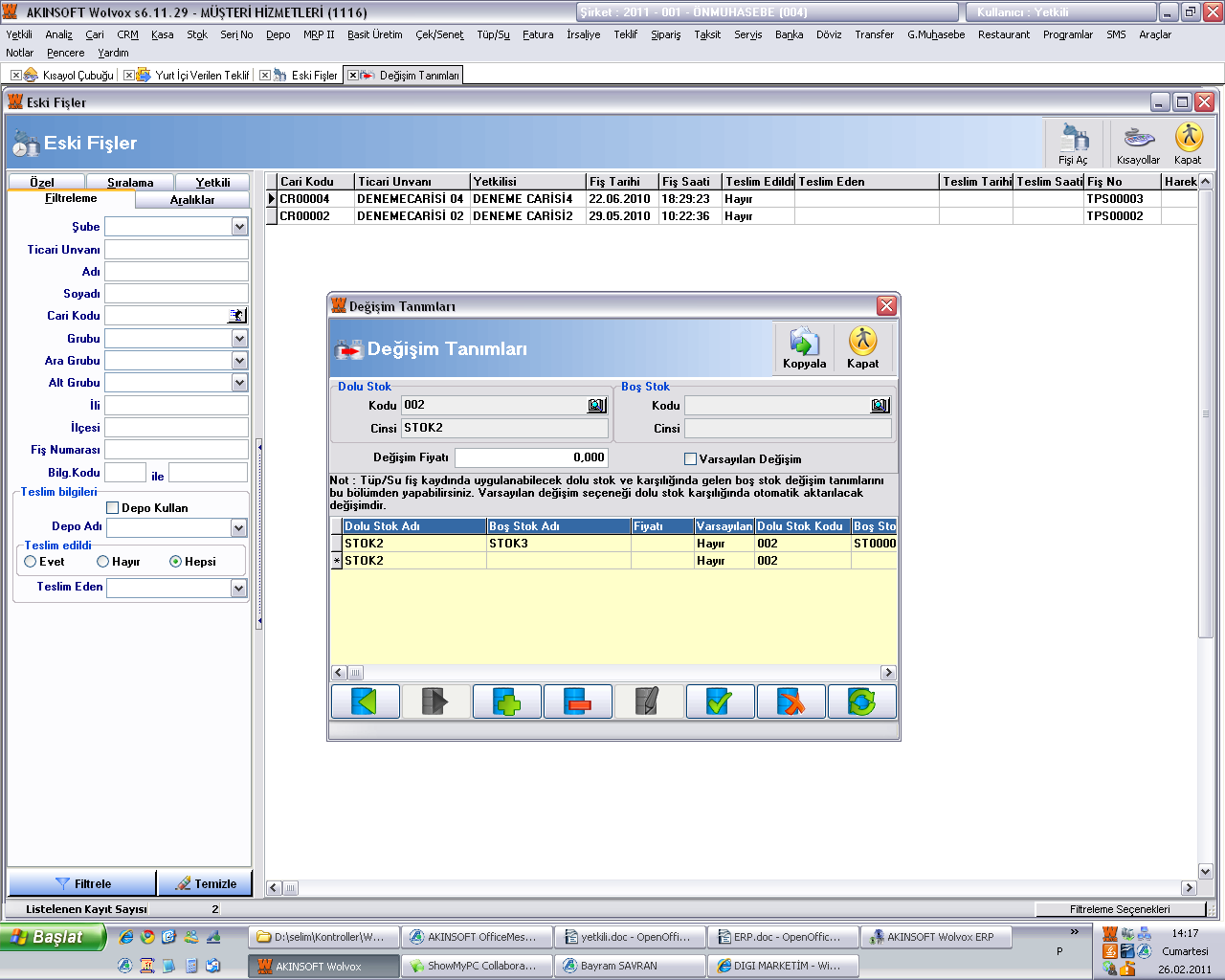
Task: Close the Kısayol Çubuğu tab with its x
Action: (15, 75)
